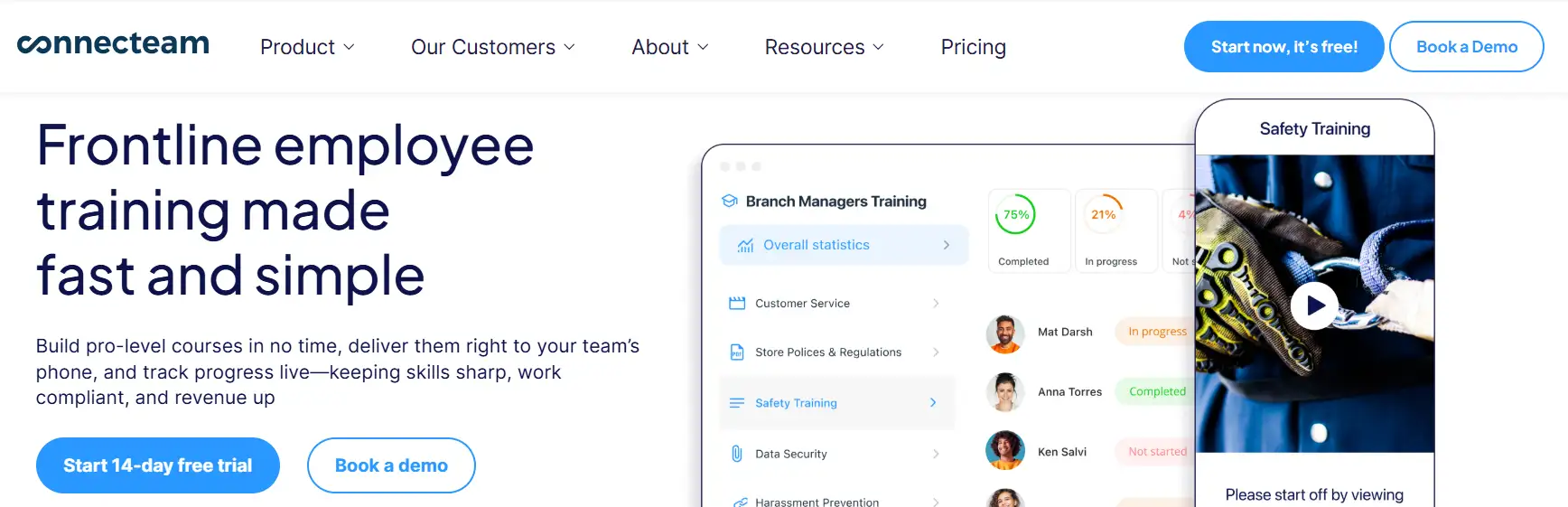The image size is (1568, 507).
Task: Click the 75% Completed progress ring
Action: tap(1016, 214)
